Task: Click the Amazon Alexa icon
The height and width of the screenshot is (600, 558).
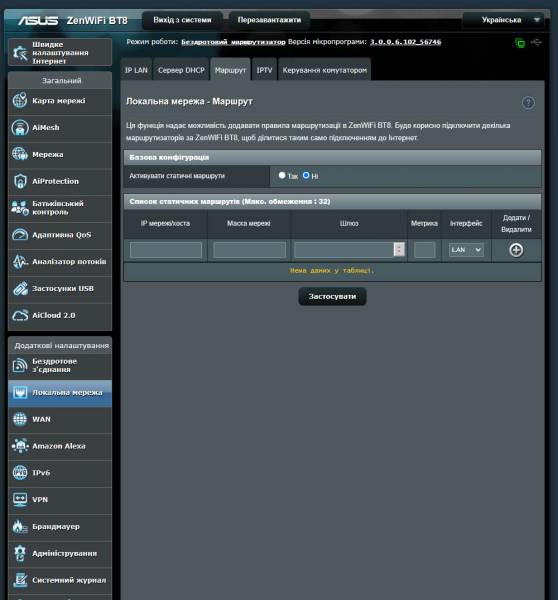Action: [x=20, y=446]
